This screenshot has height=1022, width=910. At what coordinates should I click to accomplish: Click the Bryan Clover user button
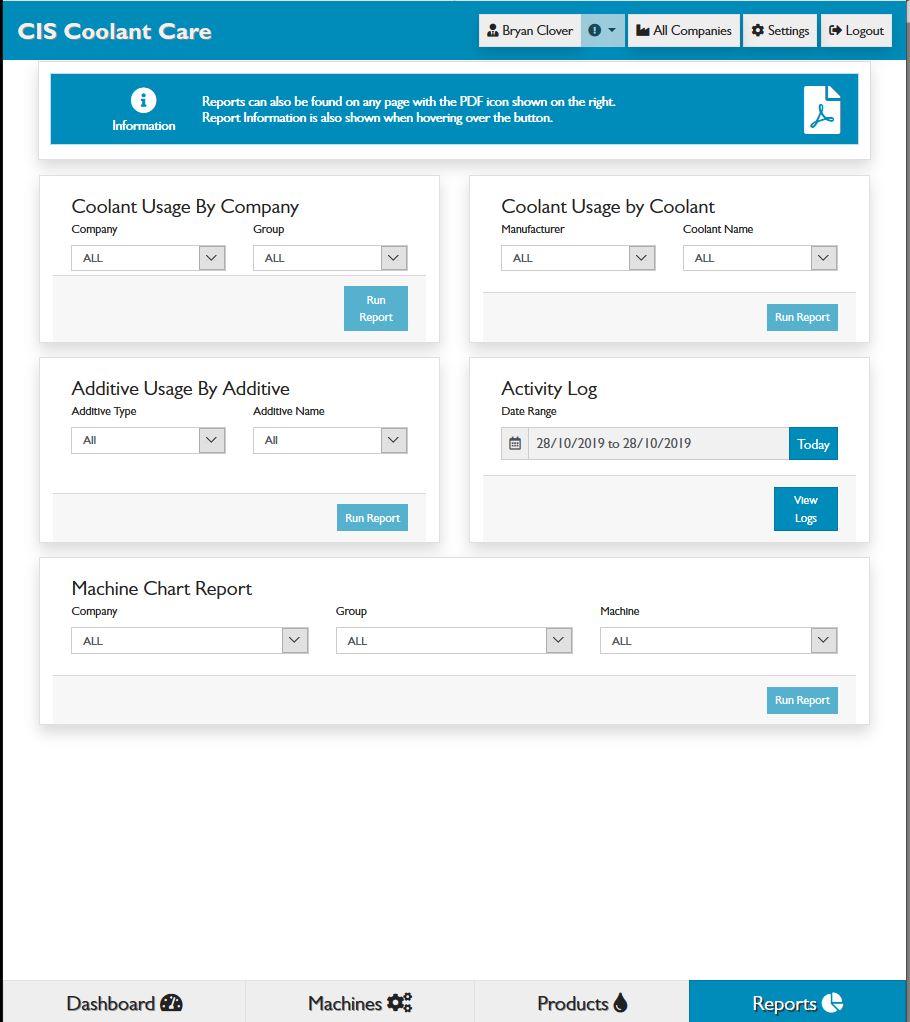click(x=530, y=31)
